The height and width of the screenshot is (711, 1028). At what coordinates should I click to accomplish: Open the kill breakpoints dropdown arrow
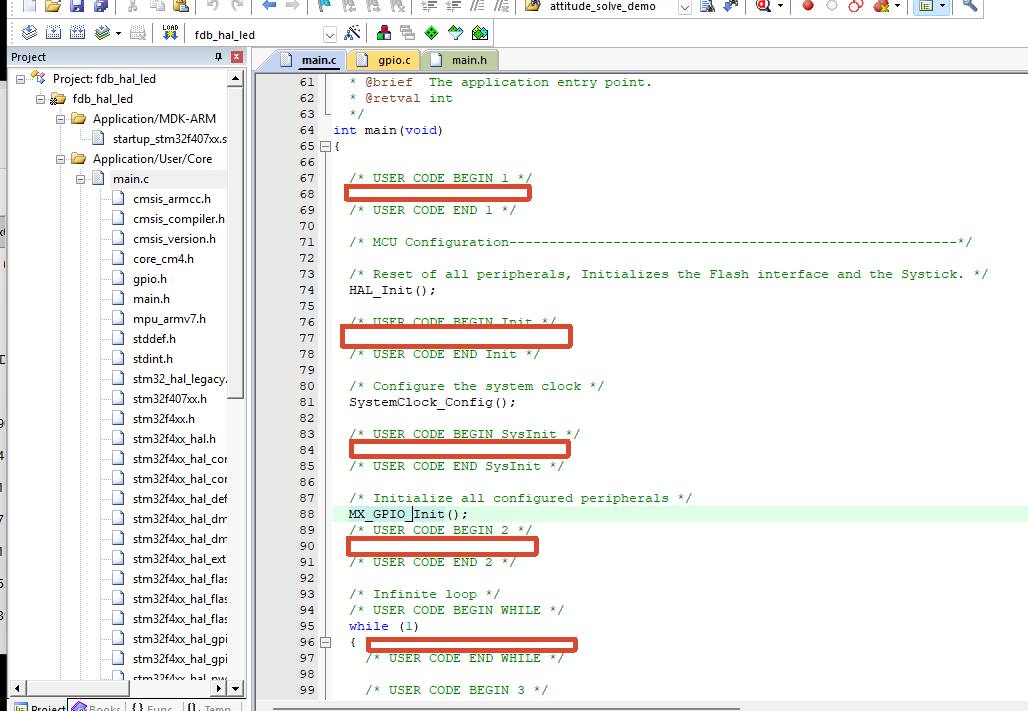pos(898,6)
